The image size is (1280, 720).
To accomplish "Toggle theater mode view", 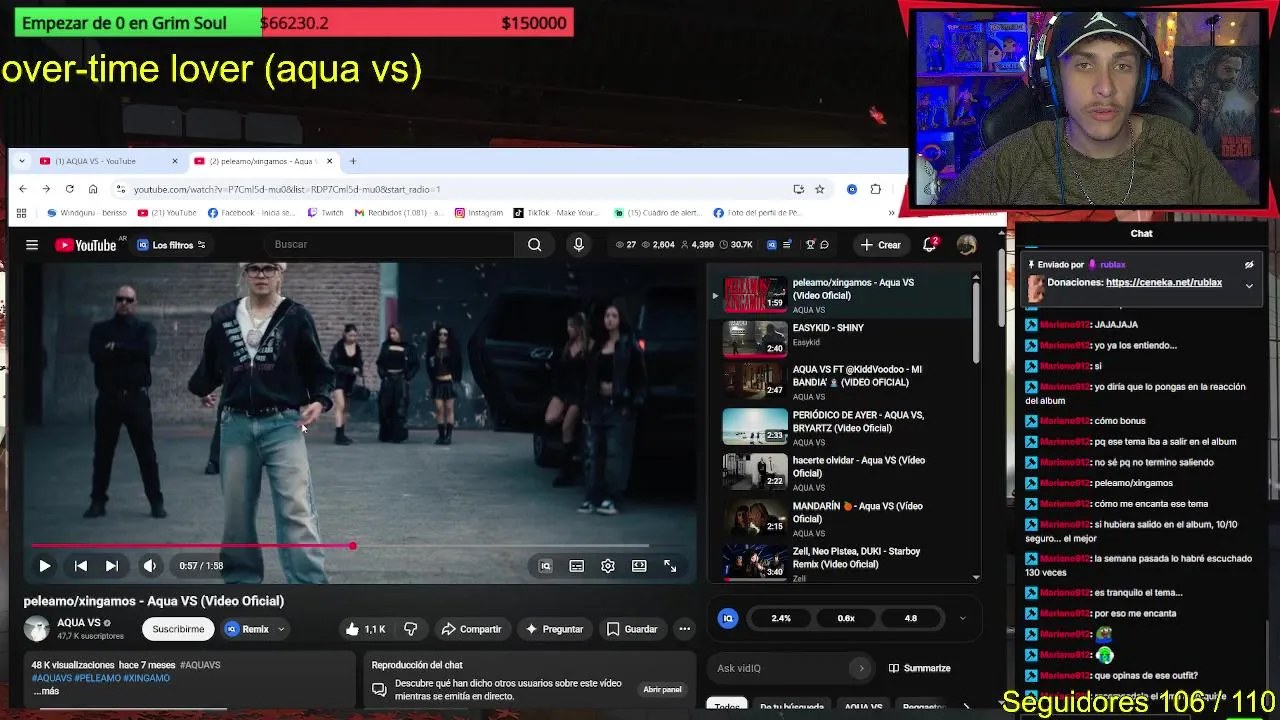I will pos(639,566).
